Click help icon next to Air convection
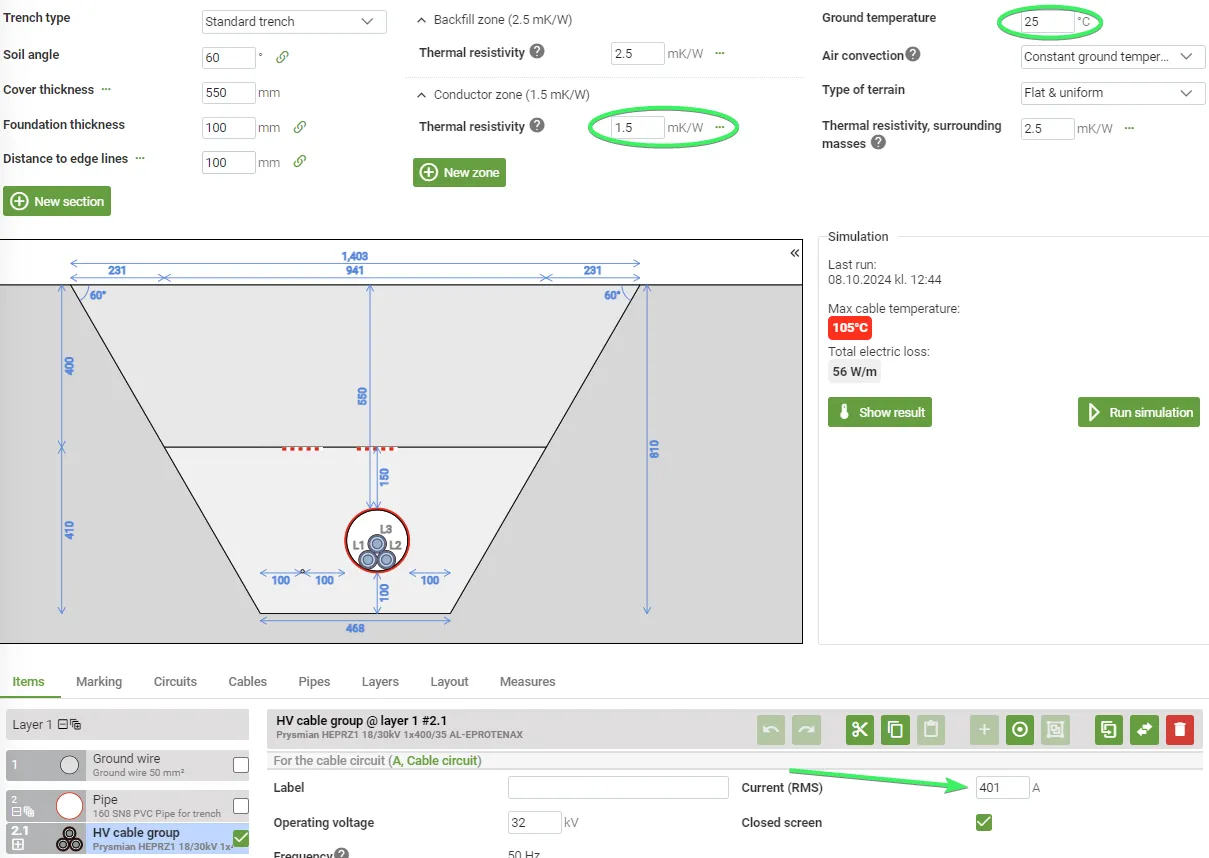The image size is (1209, 858). coord(913,55)
